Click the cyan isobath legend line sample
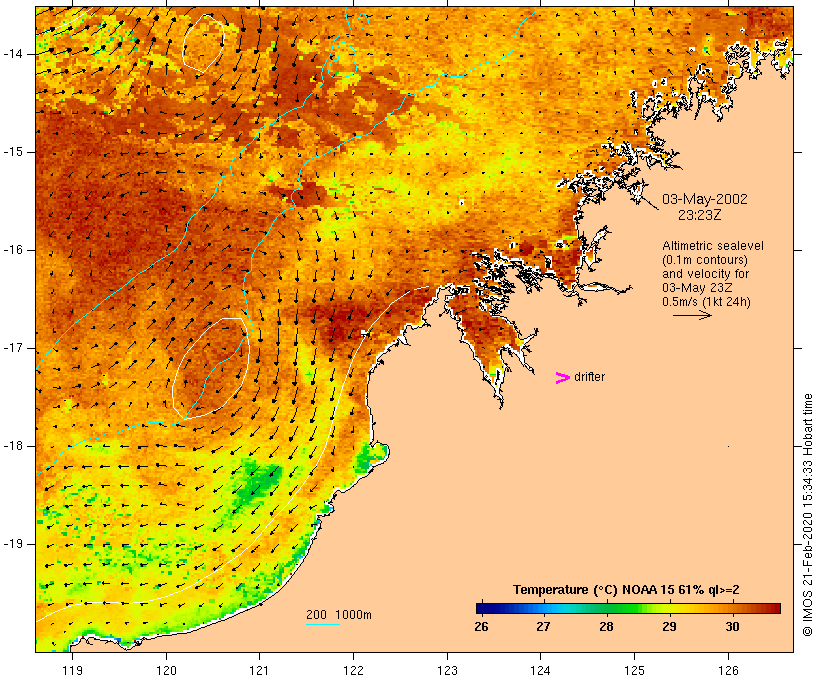 point(323,624)
